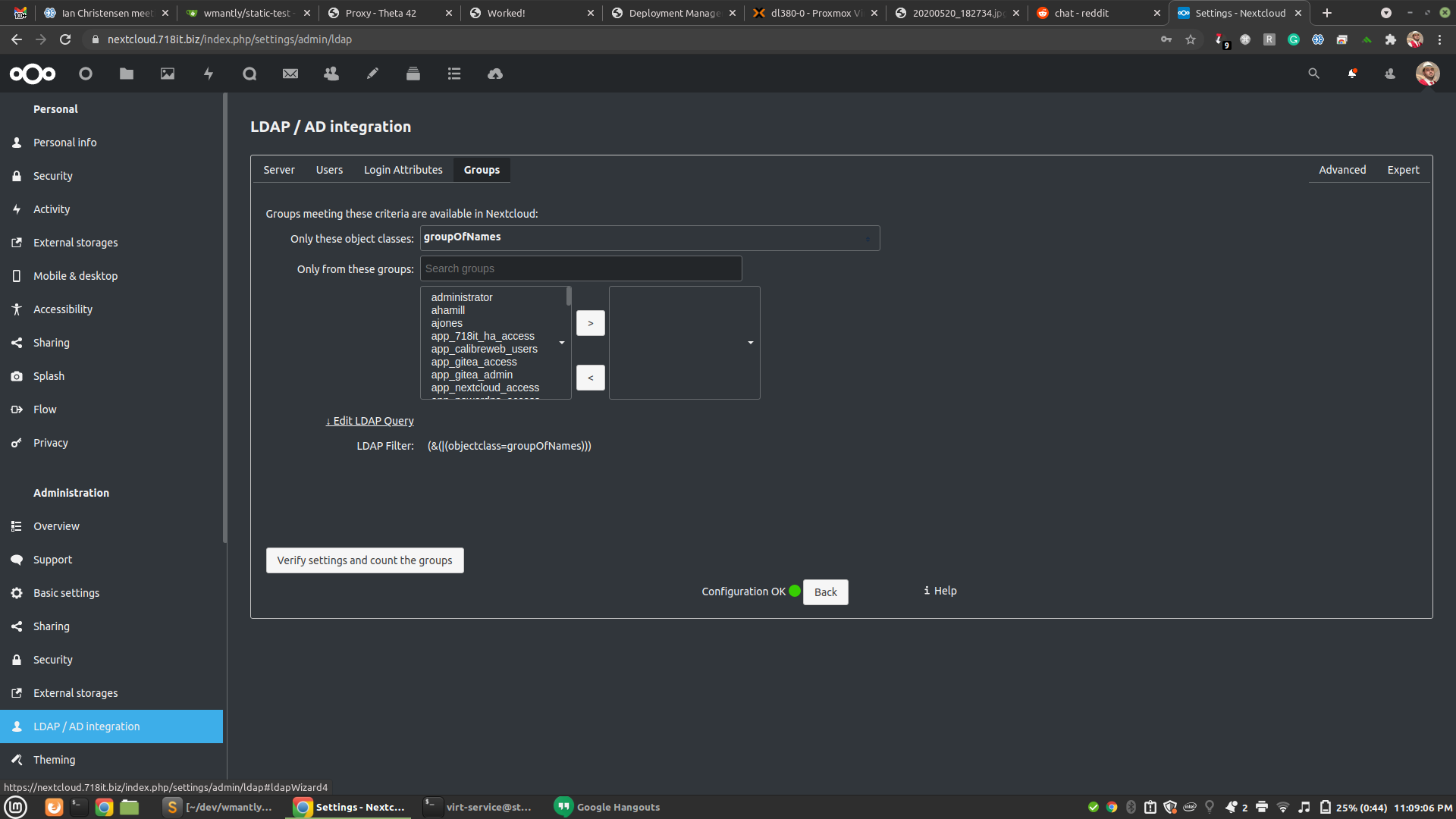The image size is (1456, 819).
Task: Expand the object classes dropdown
Action: tap(868, 239)
